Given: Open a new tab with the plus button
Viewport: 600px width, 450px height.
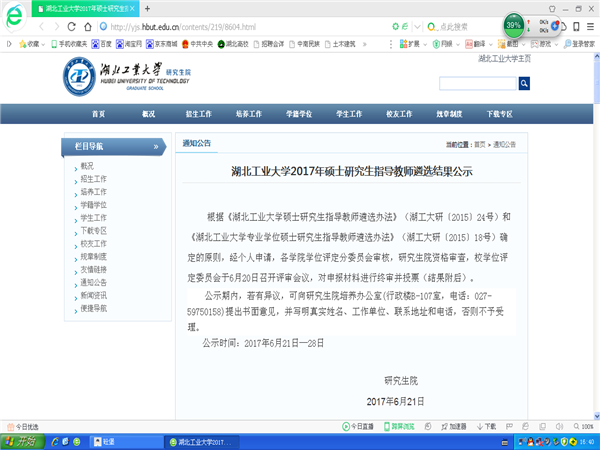Looking at the screenshot, I should [147, 8].
